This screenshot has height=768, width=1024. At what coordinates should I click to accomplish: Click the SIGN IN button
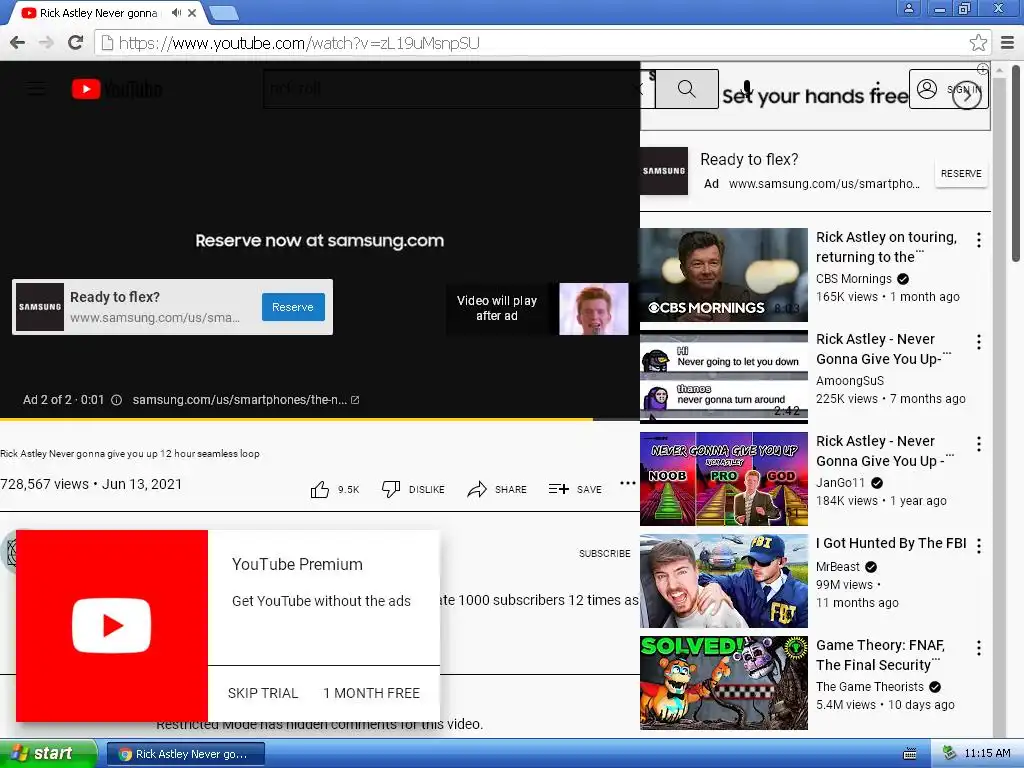(949, 89)
